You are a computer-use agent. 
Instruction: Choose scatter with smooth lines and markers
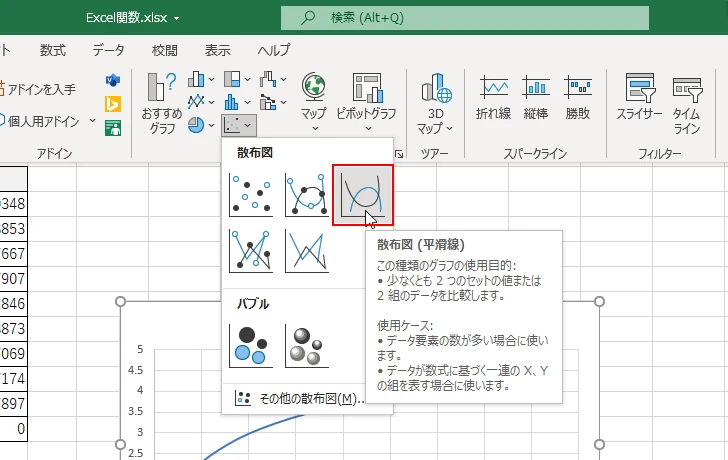(x=306, y=195)
